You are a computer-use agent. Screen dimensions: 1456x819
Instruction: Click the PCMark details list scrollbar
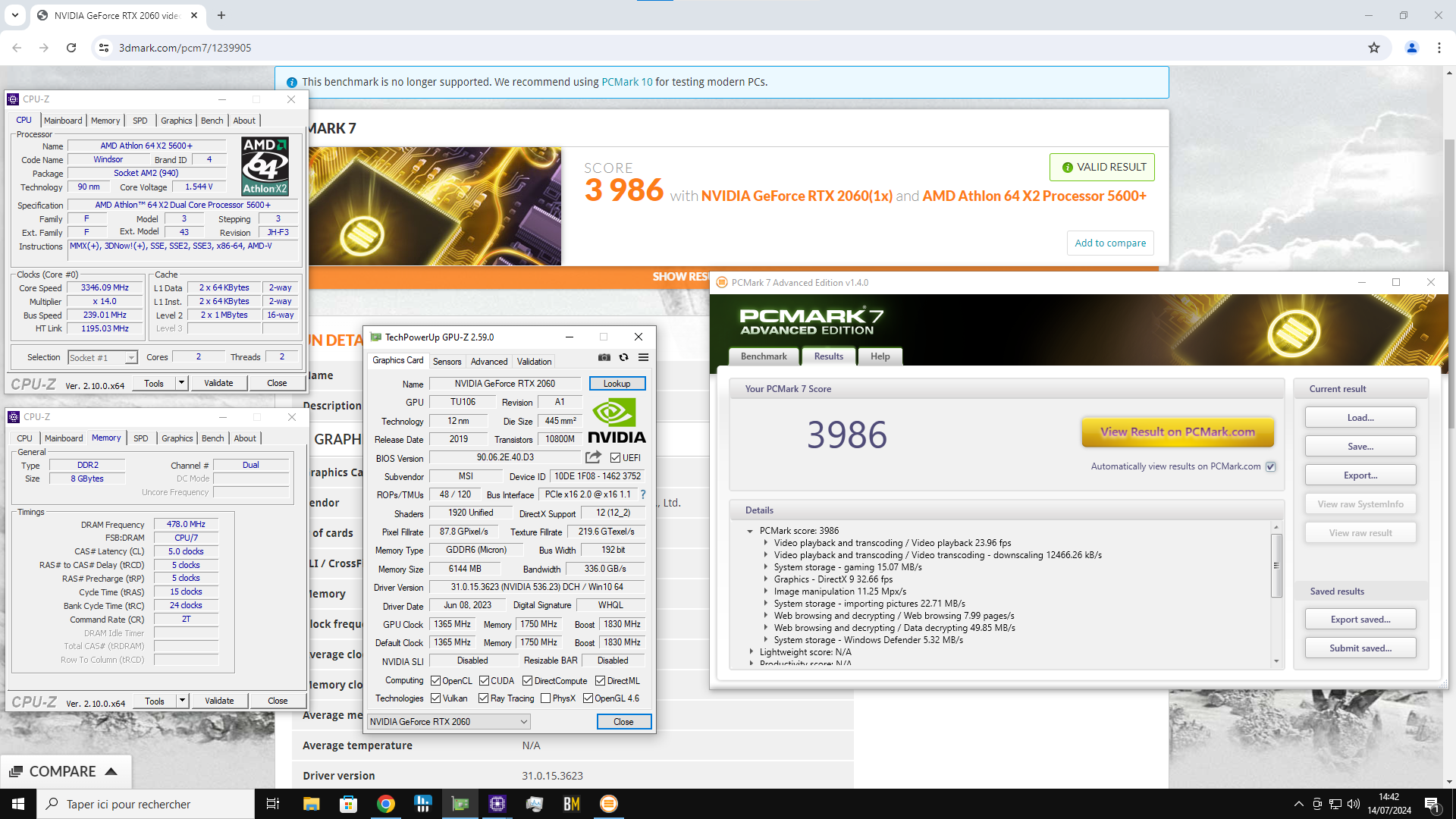tap(1276, 565)
